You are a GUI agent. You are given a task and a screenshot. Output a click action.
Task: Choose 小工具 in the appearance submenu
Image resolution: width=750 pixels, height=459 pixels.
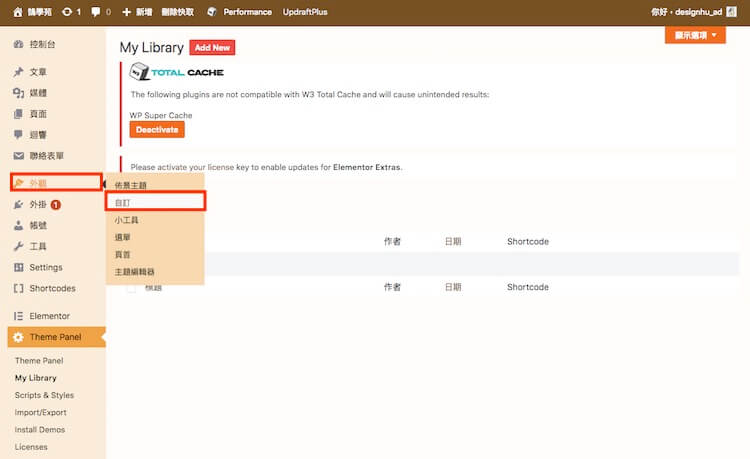126,220
